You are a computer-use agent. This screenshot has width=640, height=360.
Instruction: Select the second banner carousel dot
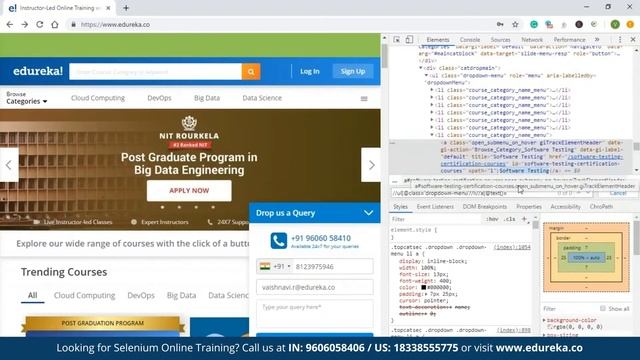coord(179,207)
